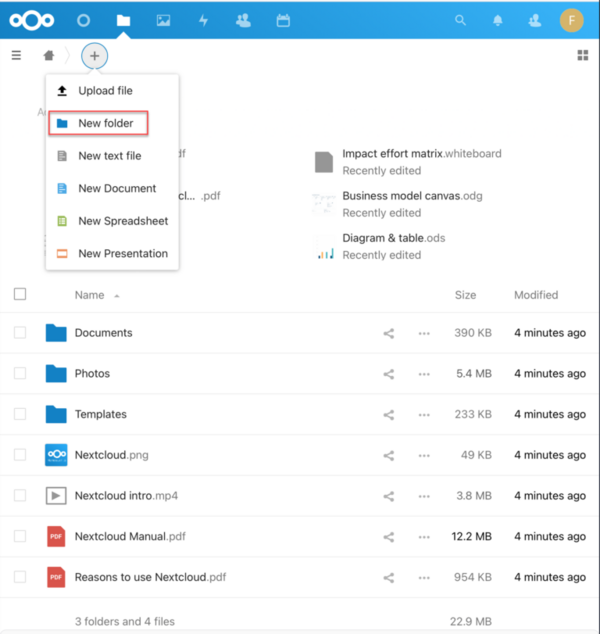The image size is (600, 634).
Task: Select the Documents row checkbox
Action: pyautogui.click(x=20, y=332)
